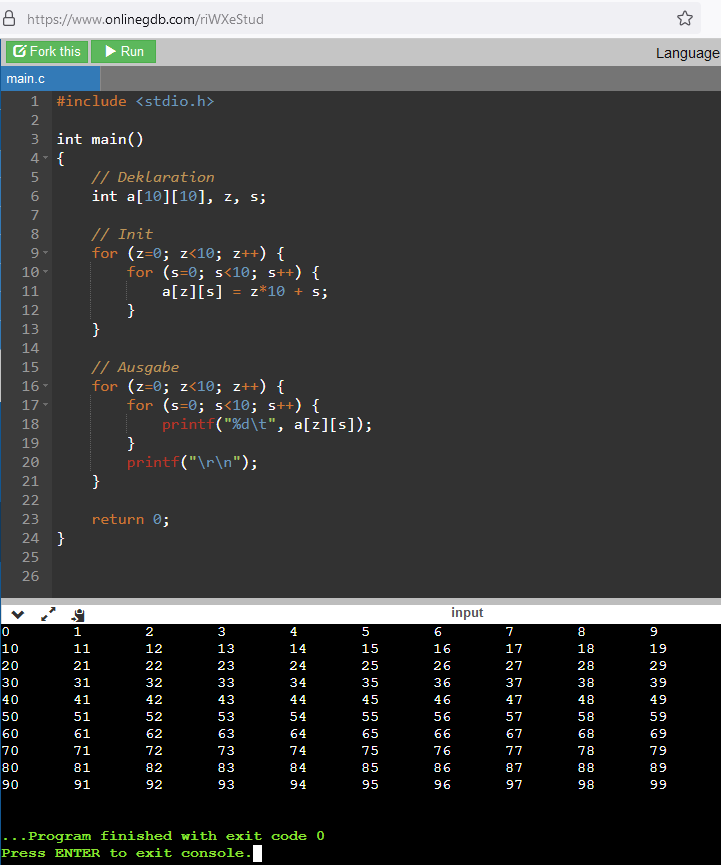Click the '// Ausgabe' comment
Screen dimensions: 721x865
(135, 367)
